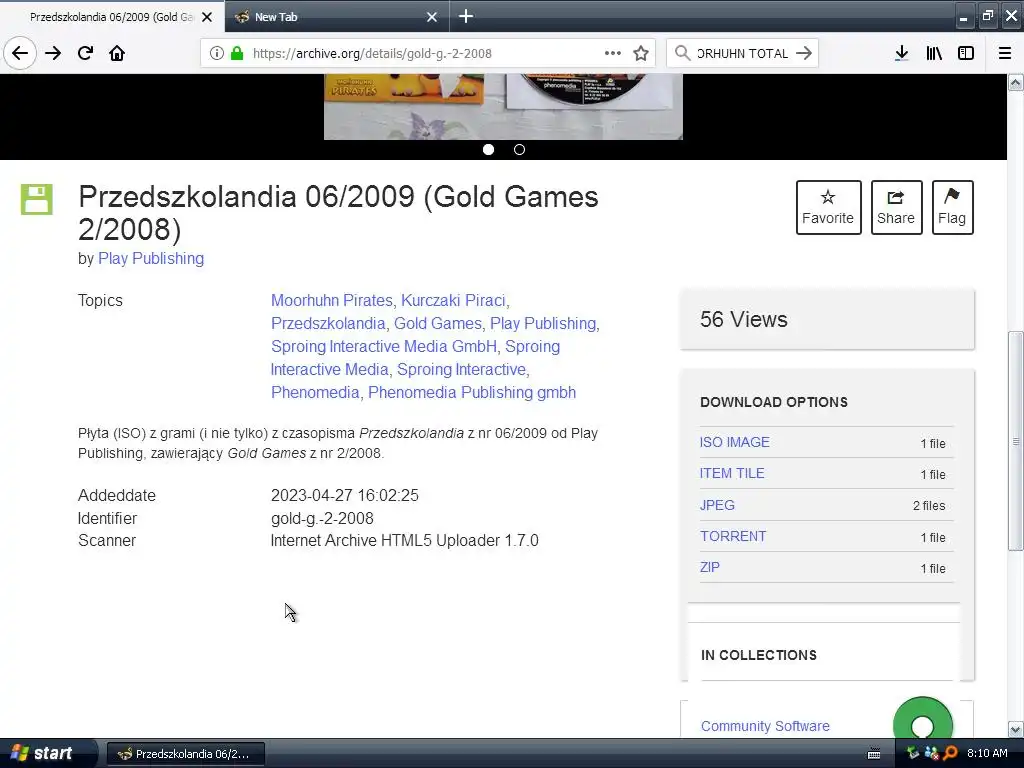Viewport: 1024px width, 768px height.
Task: Flag this item
Action: (x=952, y=208)
